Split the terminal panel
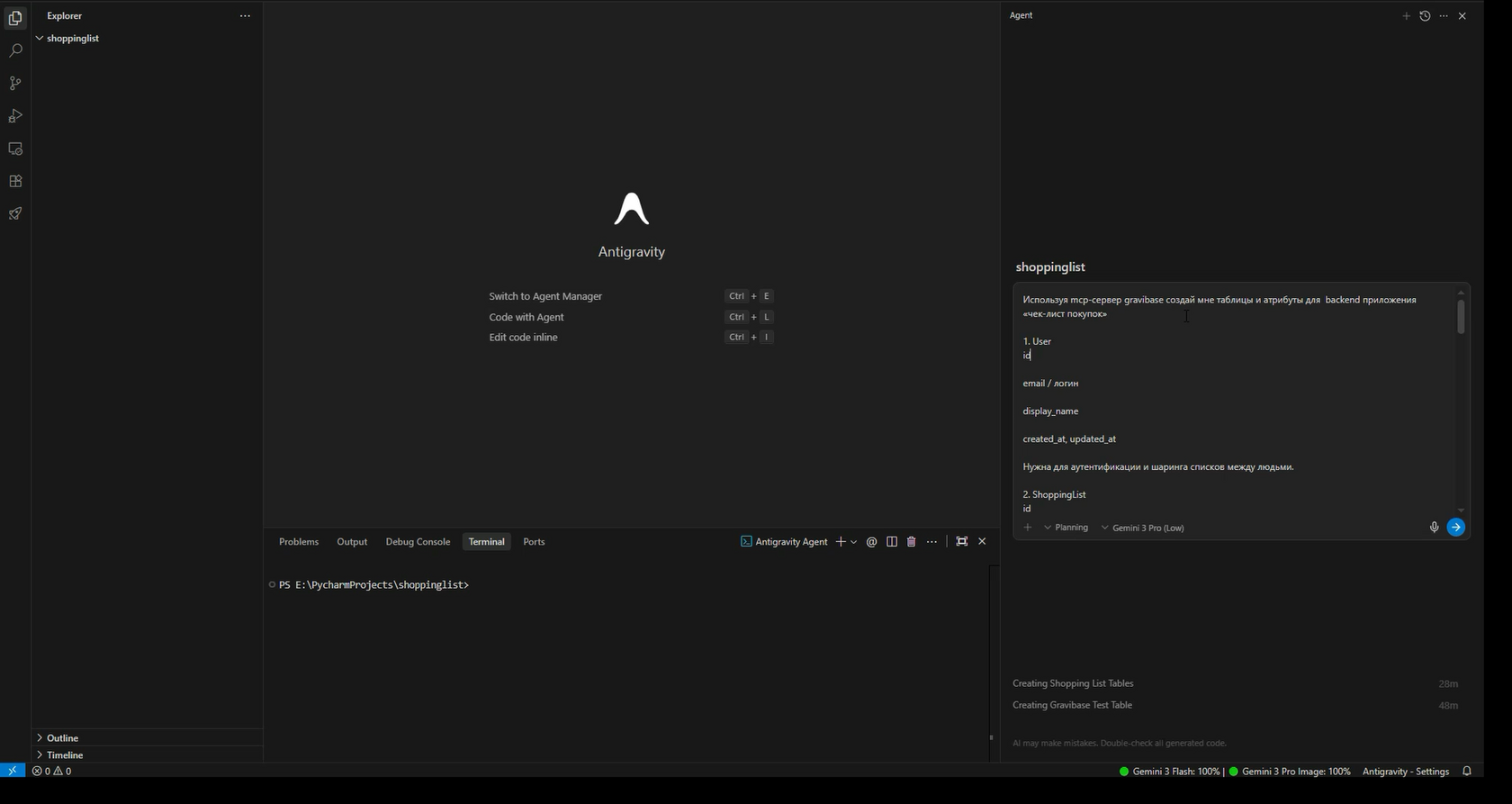Viewport: 1512px width, 804px height. click(x=891, y=541)
